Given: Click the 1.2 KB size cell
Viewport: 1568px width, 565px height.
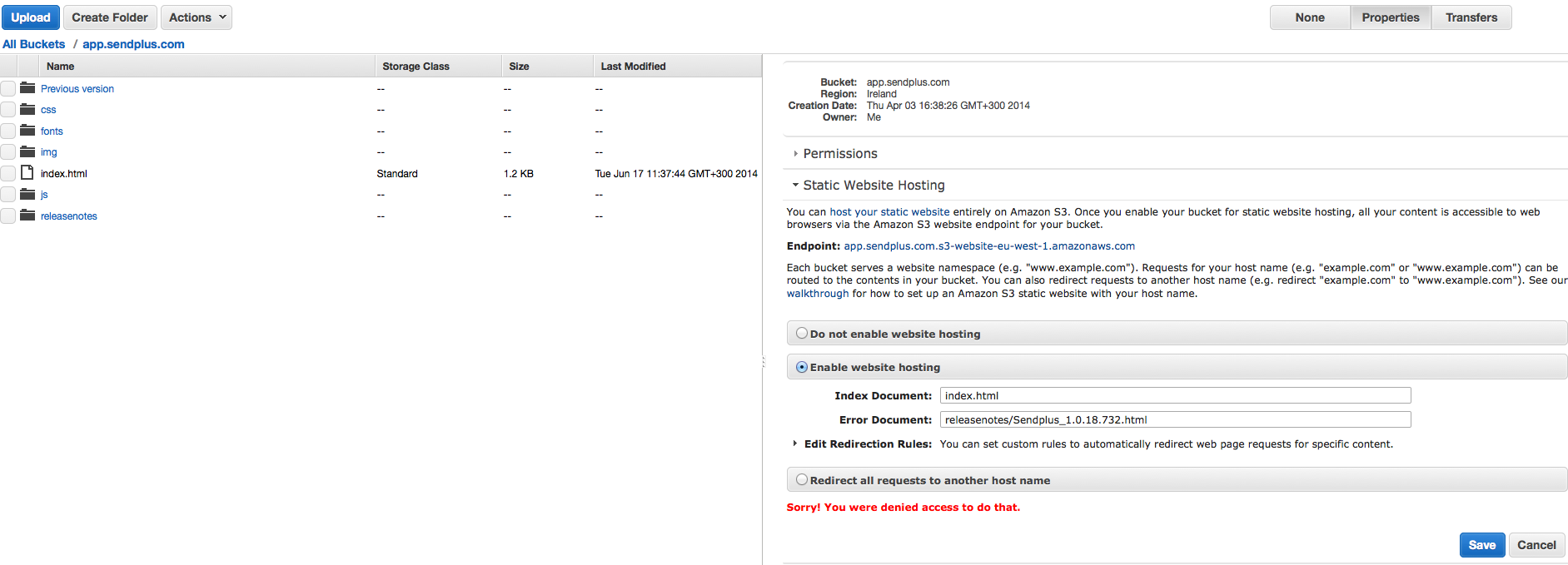Looking at the screenshot, I should tap(518, 174).
